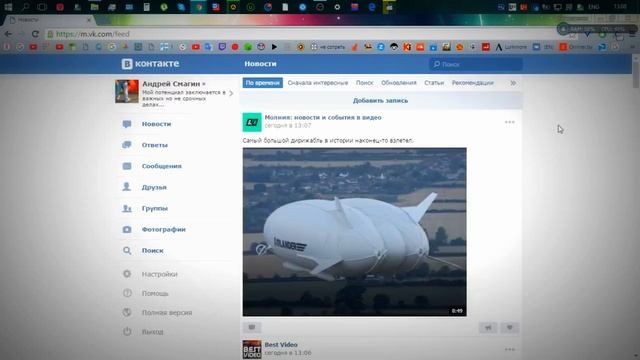Viewport: 640px width, 360px height.
Task: Select the Поиск tab in the feed bar
Action: coord(364,83)
